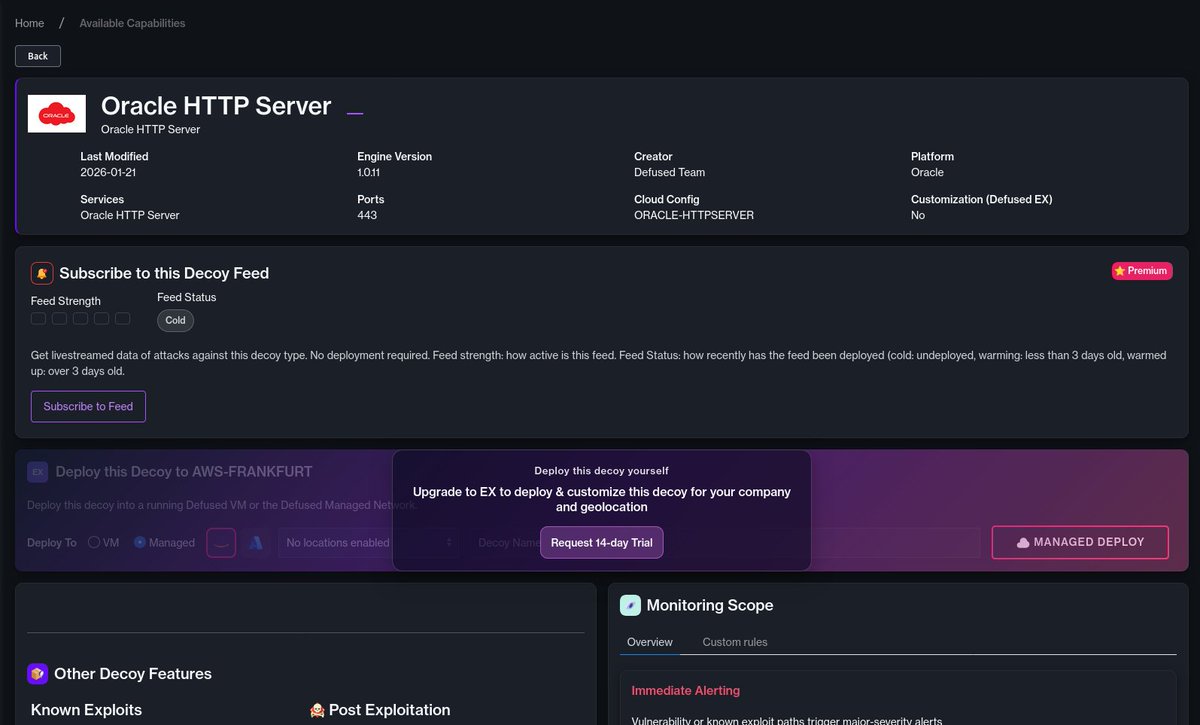Click the Immediate Alerting heading

click(x=686, y=691)
